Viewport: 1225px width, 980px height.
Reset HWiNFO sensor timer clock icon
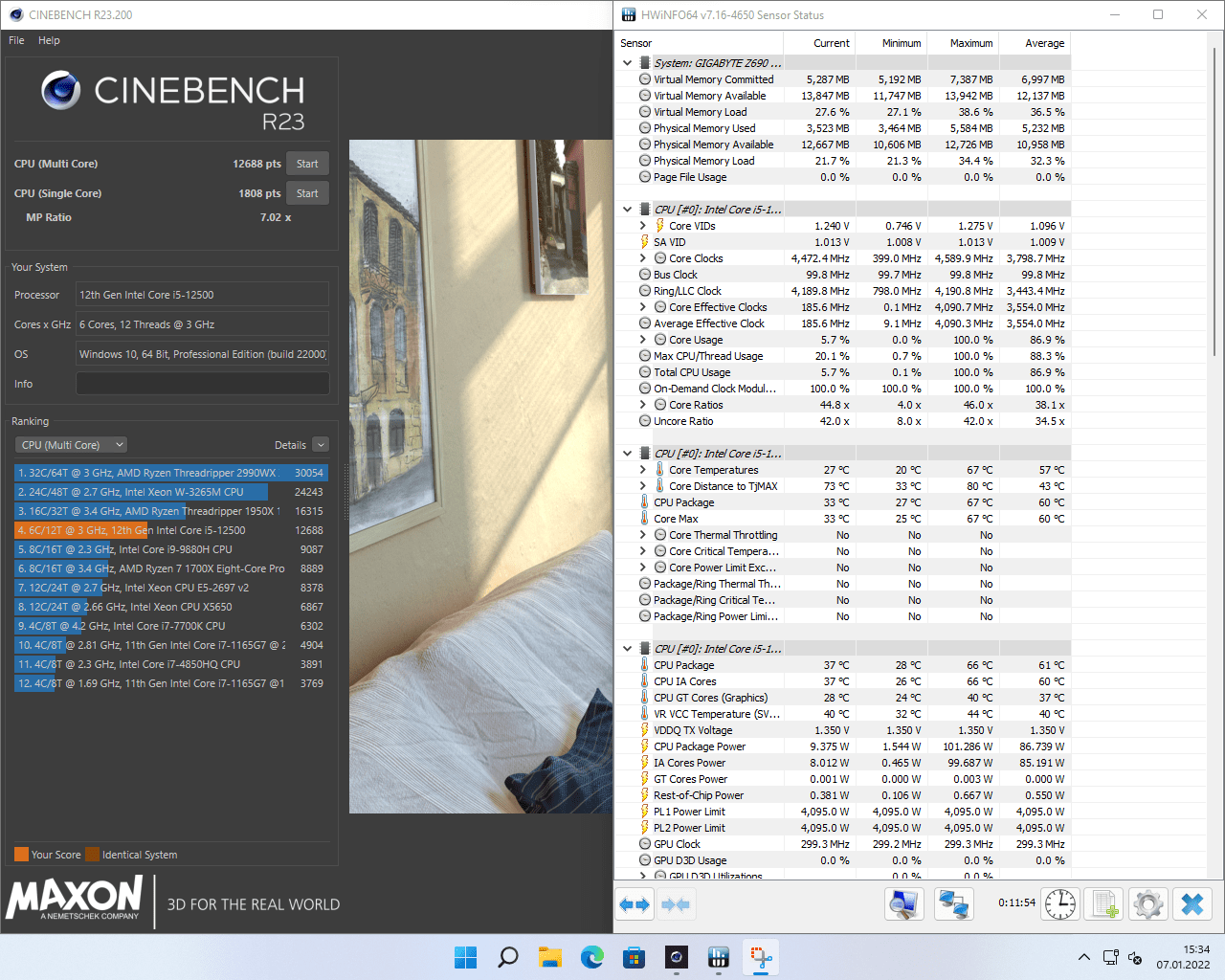(1060, 904)
